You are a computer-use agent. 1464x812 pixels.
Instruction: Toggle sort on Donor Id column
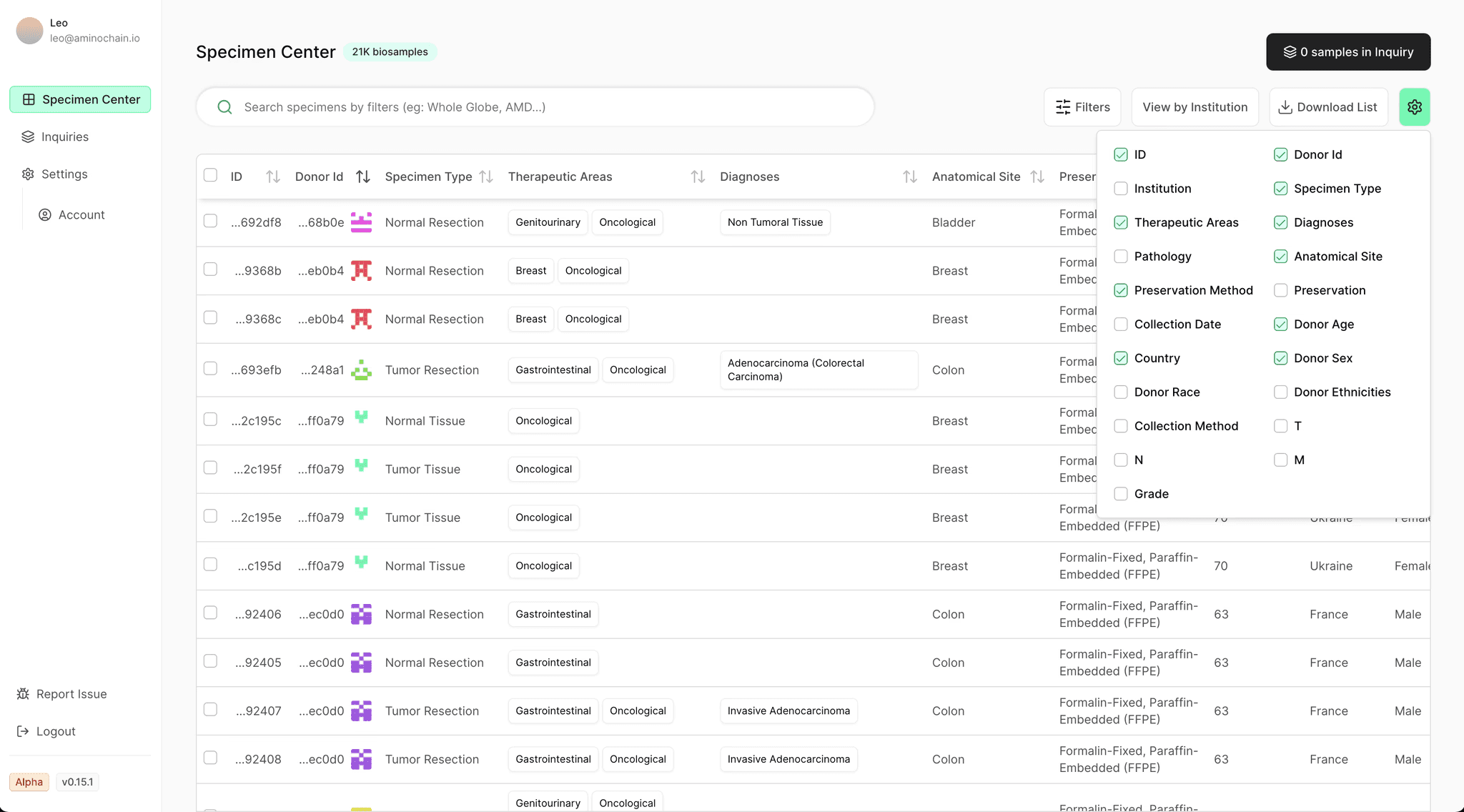363,177
